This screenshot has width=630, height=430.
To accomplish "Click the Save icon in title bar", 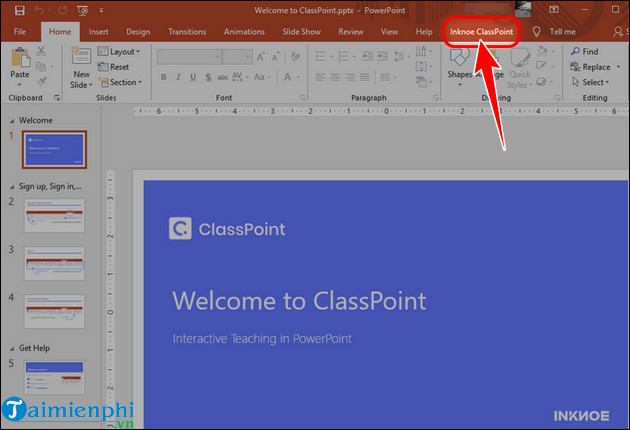I will [19, 10].
